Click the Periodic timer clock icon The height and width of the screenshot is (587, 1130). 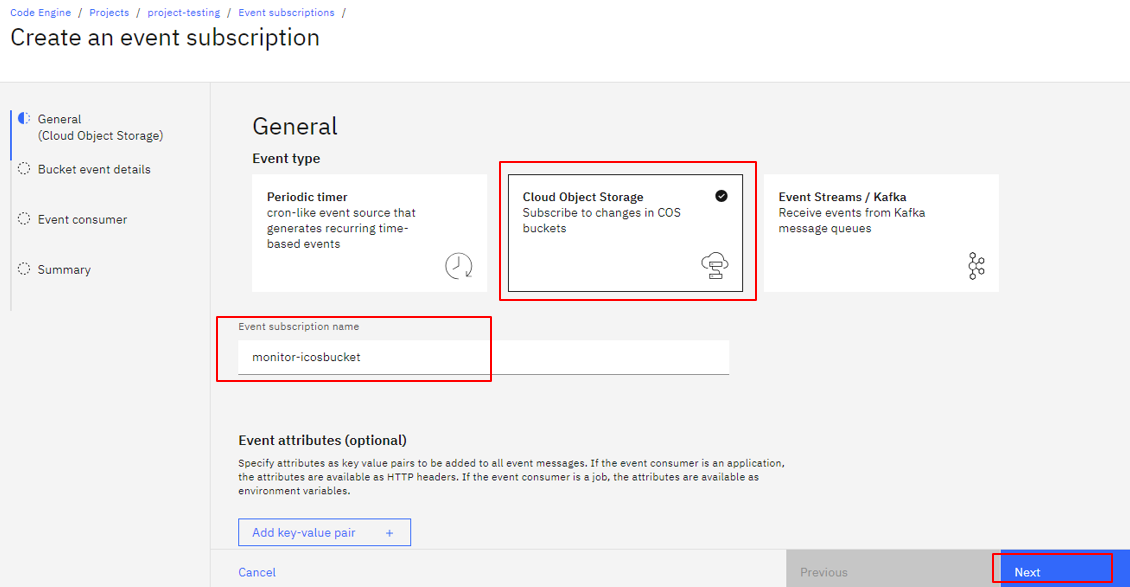(x=458, y=266)
